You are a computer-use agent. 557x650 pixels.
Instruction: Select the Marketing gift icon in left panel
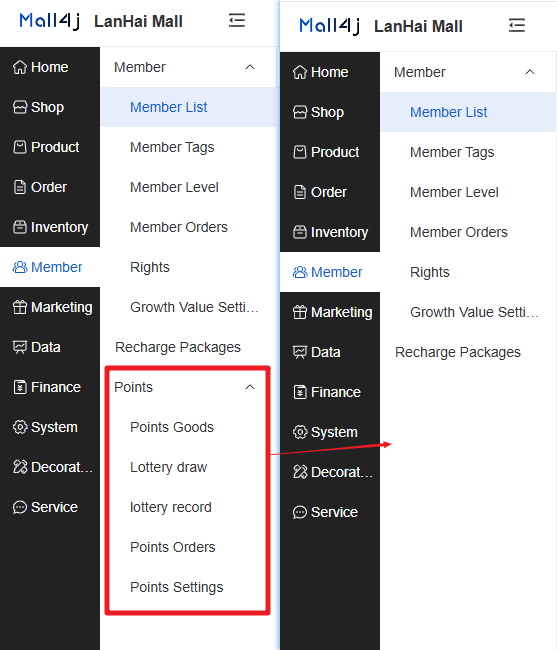point(19,307)
